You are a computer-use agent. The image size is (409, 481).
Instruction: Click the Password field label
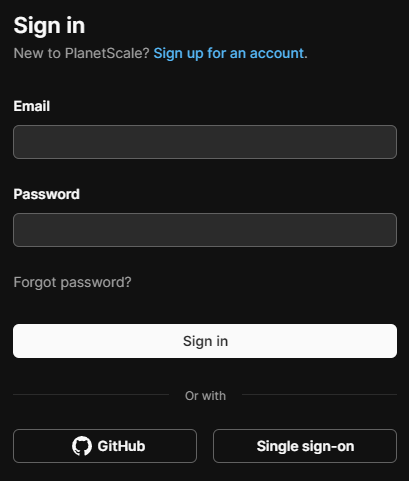47,194
